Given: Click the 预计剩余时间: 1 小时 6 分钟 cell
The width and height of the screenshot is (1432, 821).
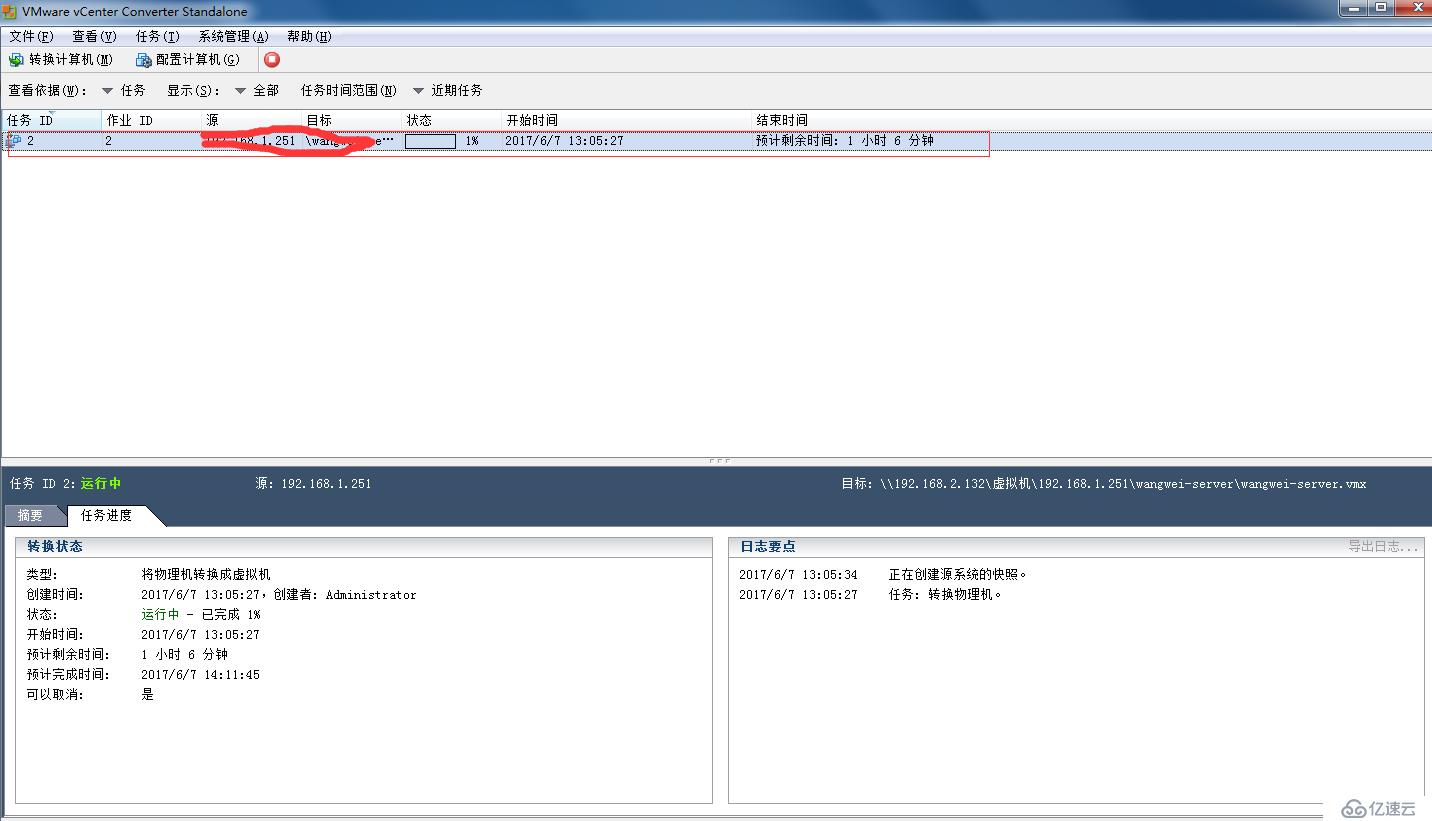Looking at the screenshot, I should point(845,141).
